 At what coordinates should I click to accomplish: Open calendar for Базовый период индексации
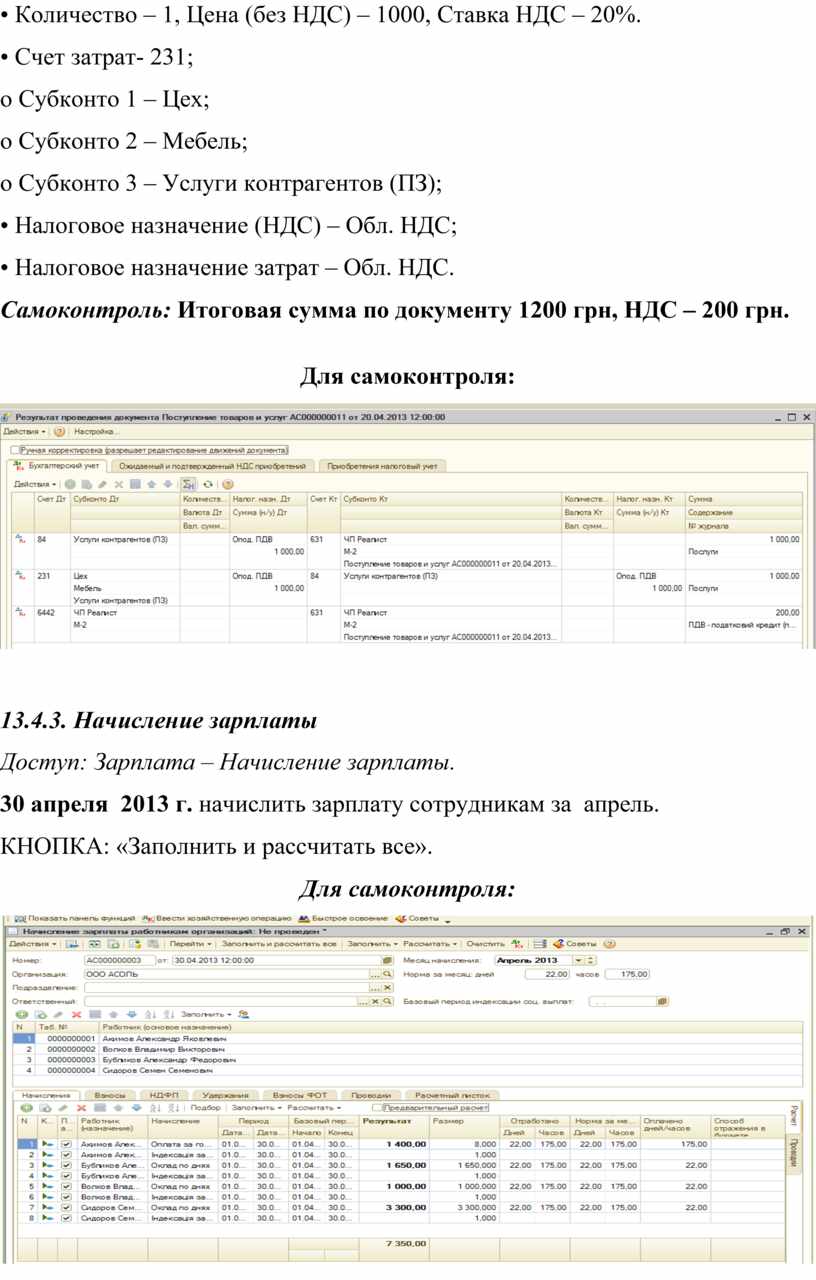[x=662, y=1002]
